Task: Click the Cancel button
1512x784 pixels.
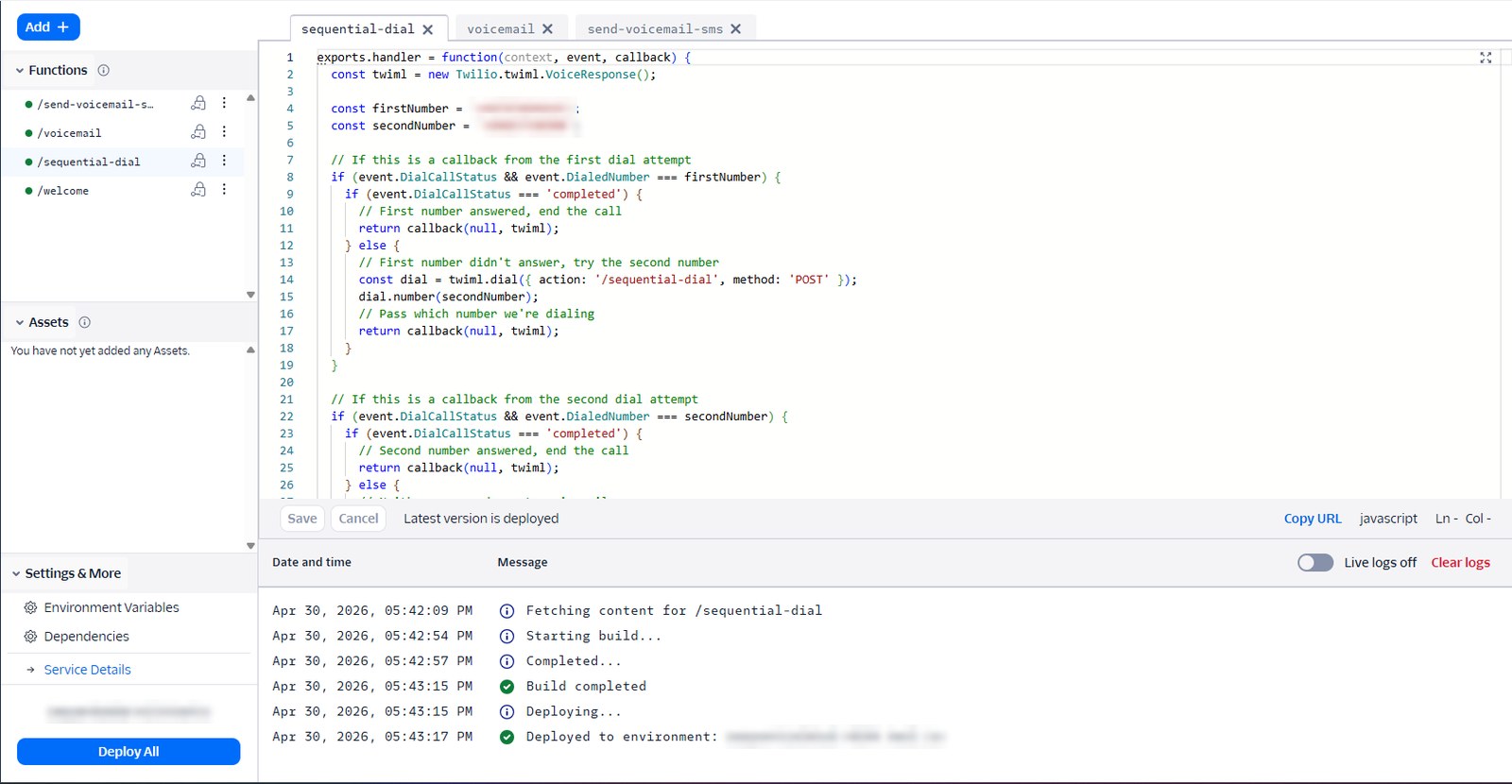Action: pos(358,519)
